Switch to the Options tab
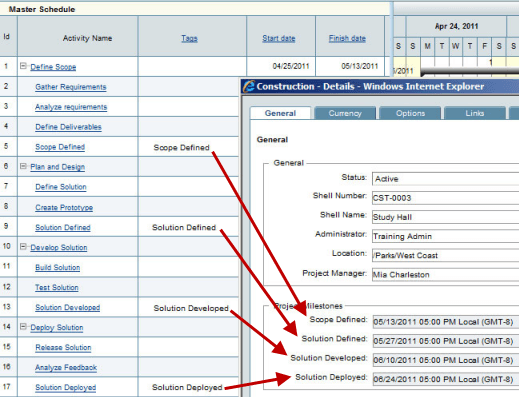 pos(410,113)
